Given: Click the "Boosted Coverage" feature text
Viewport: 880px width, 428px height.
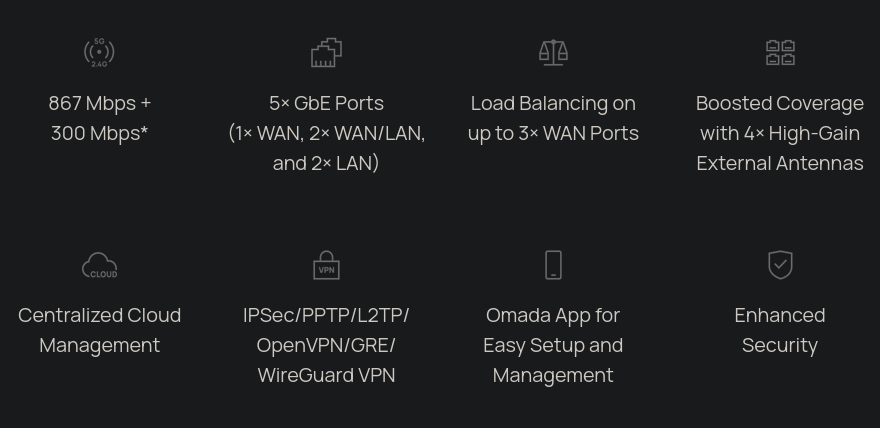Looking at the screenshot, I should 780,103.
